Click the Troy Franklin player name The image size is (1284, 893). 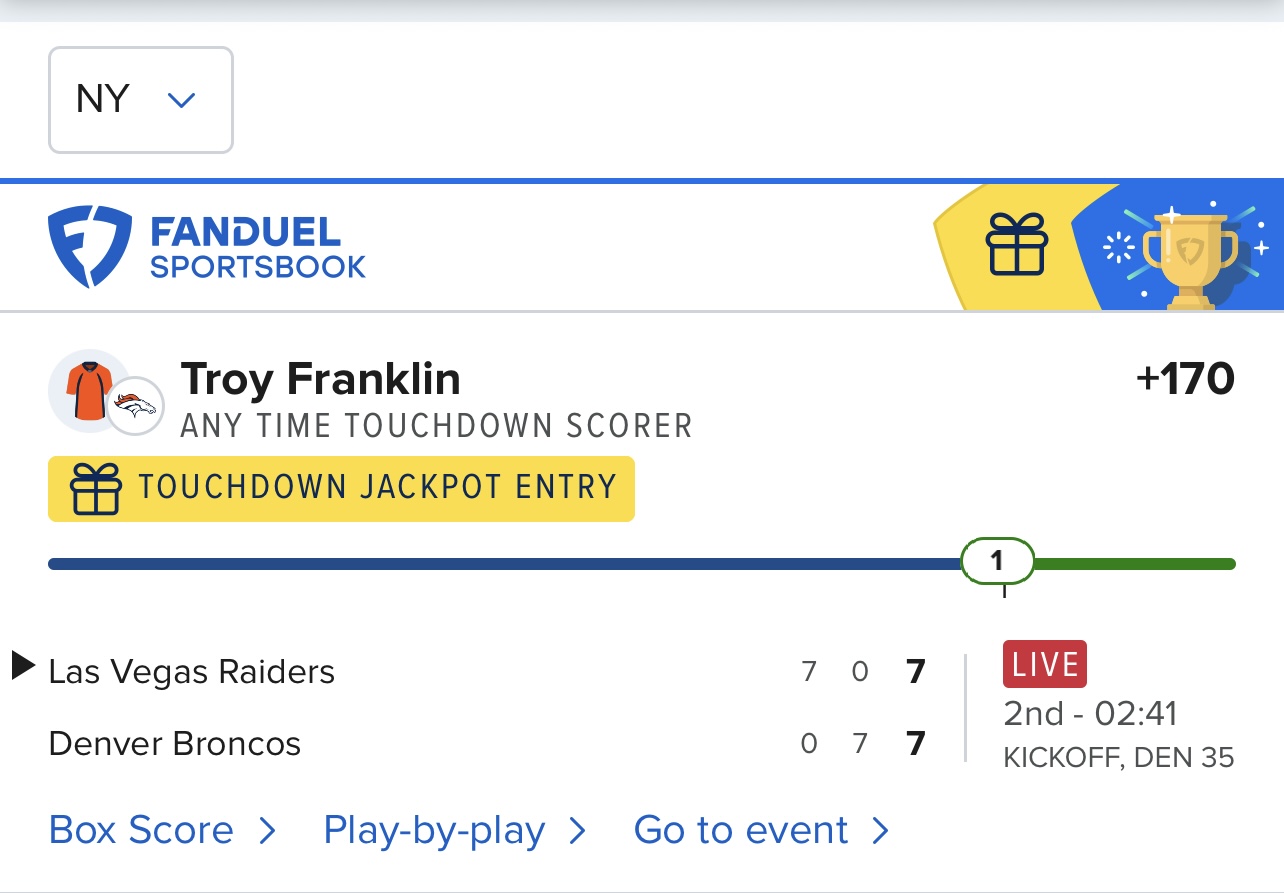pos(320,380)
